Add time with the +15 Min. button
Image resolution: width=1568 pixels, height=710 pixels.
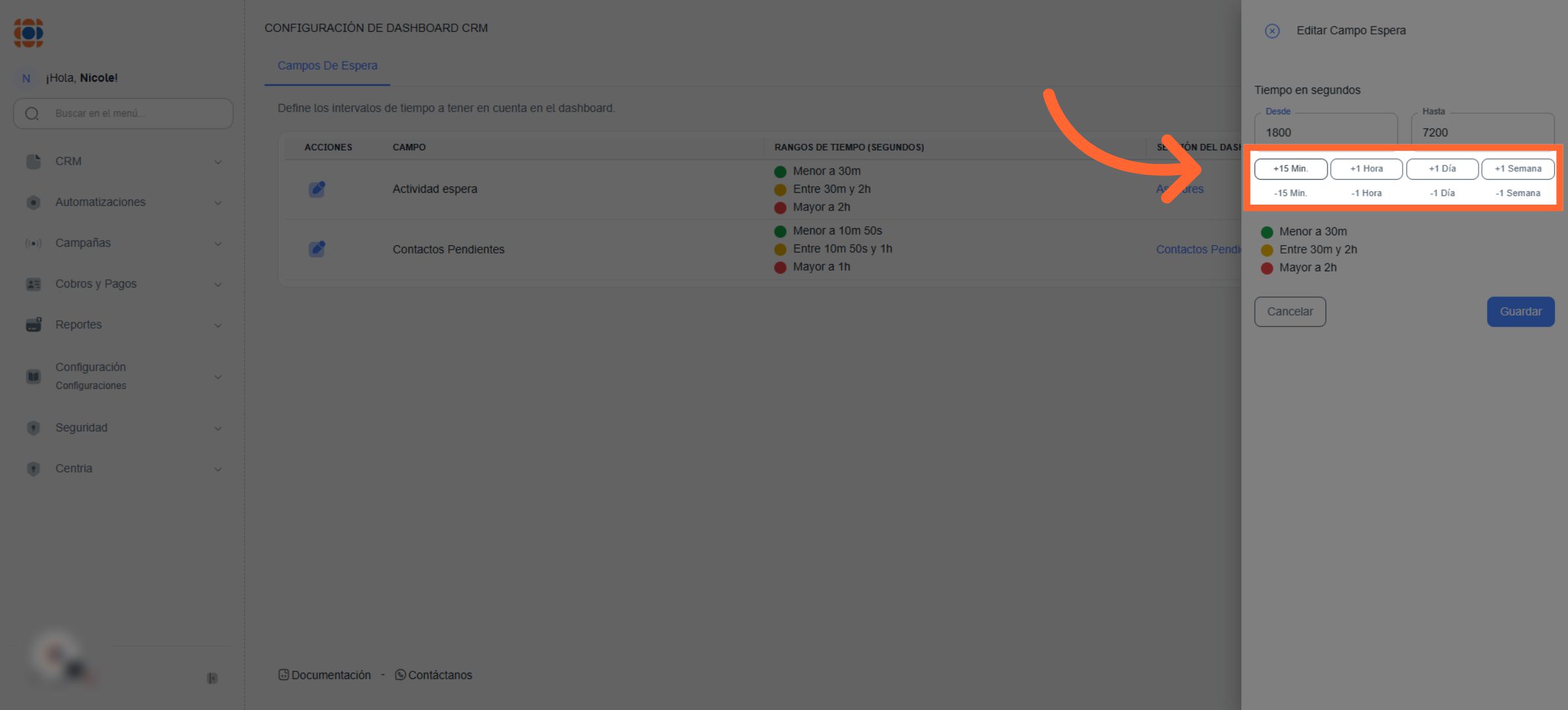1290,169
